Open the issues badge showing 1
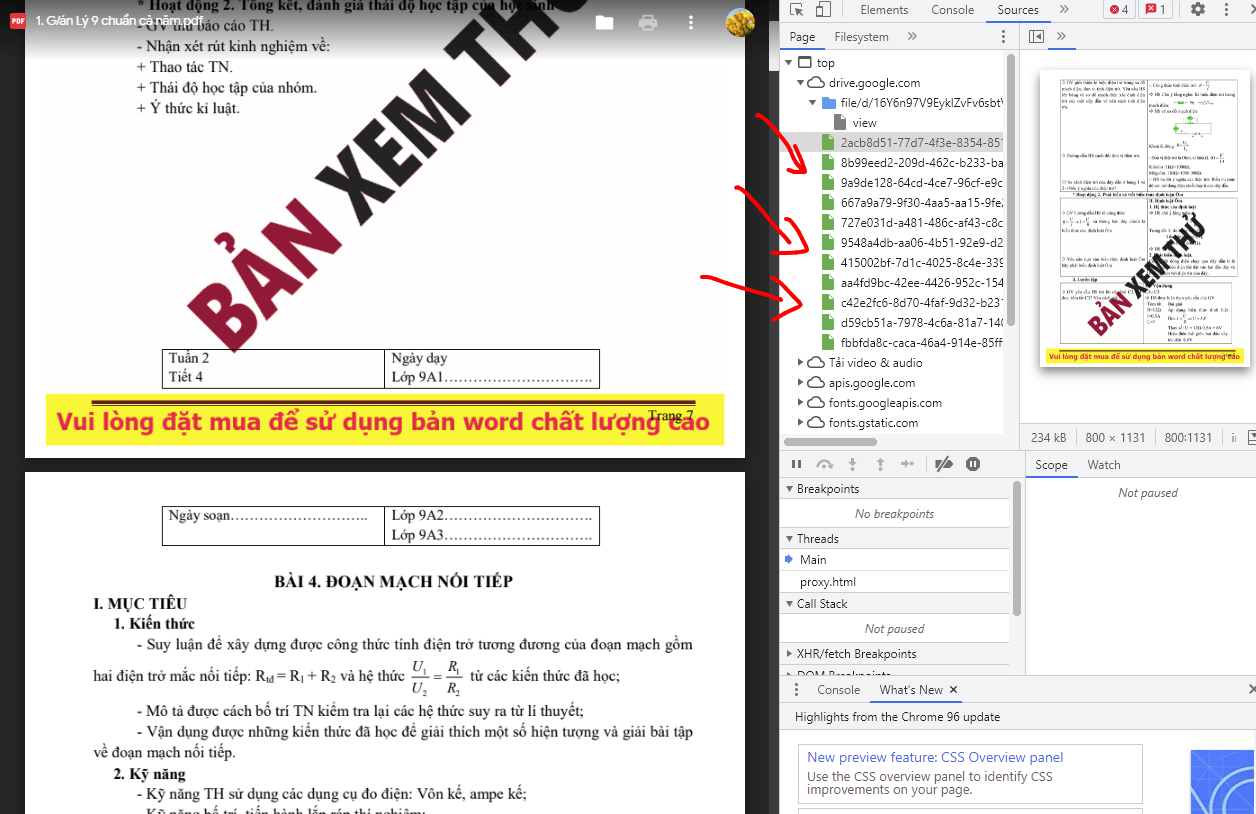Screen dimensions: 1256x814 [1155, 10]
